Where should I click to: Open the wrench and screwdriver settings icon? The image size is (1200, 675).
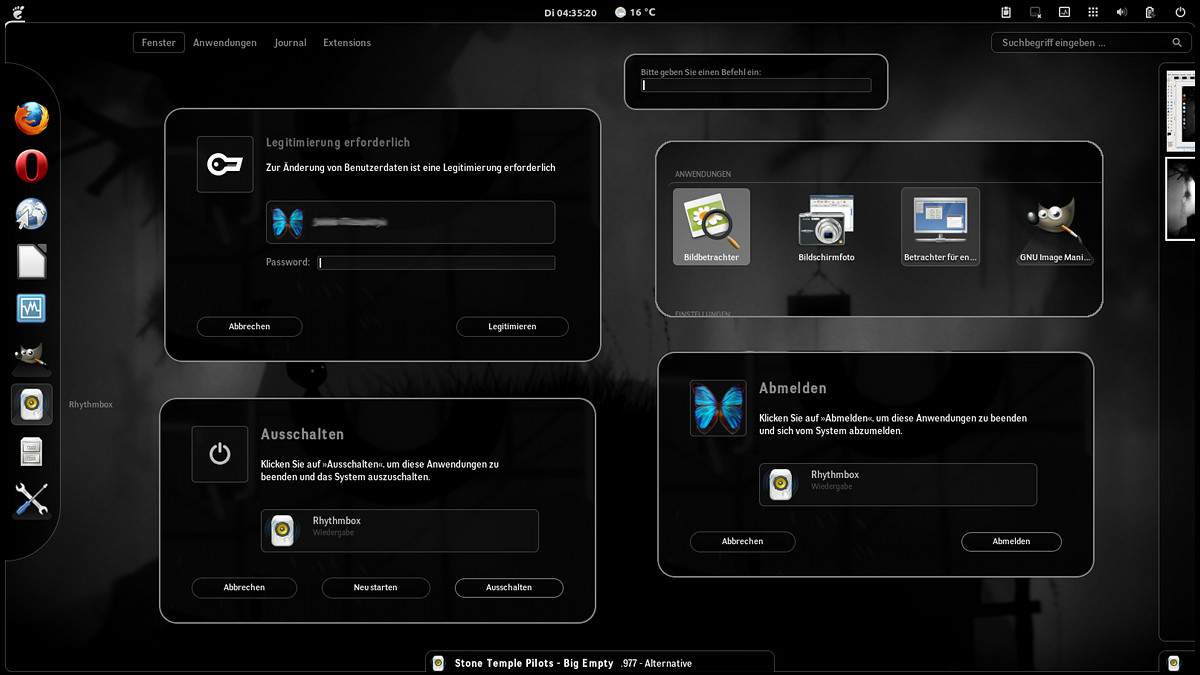pos(31,499)
